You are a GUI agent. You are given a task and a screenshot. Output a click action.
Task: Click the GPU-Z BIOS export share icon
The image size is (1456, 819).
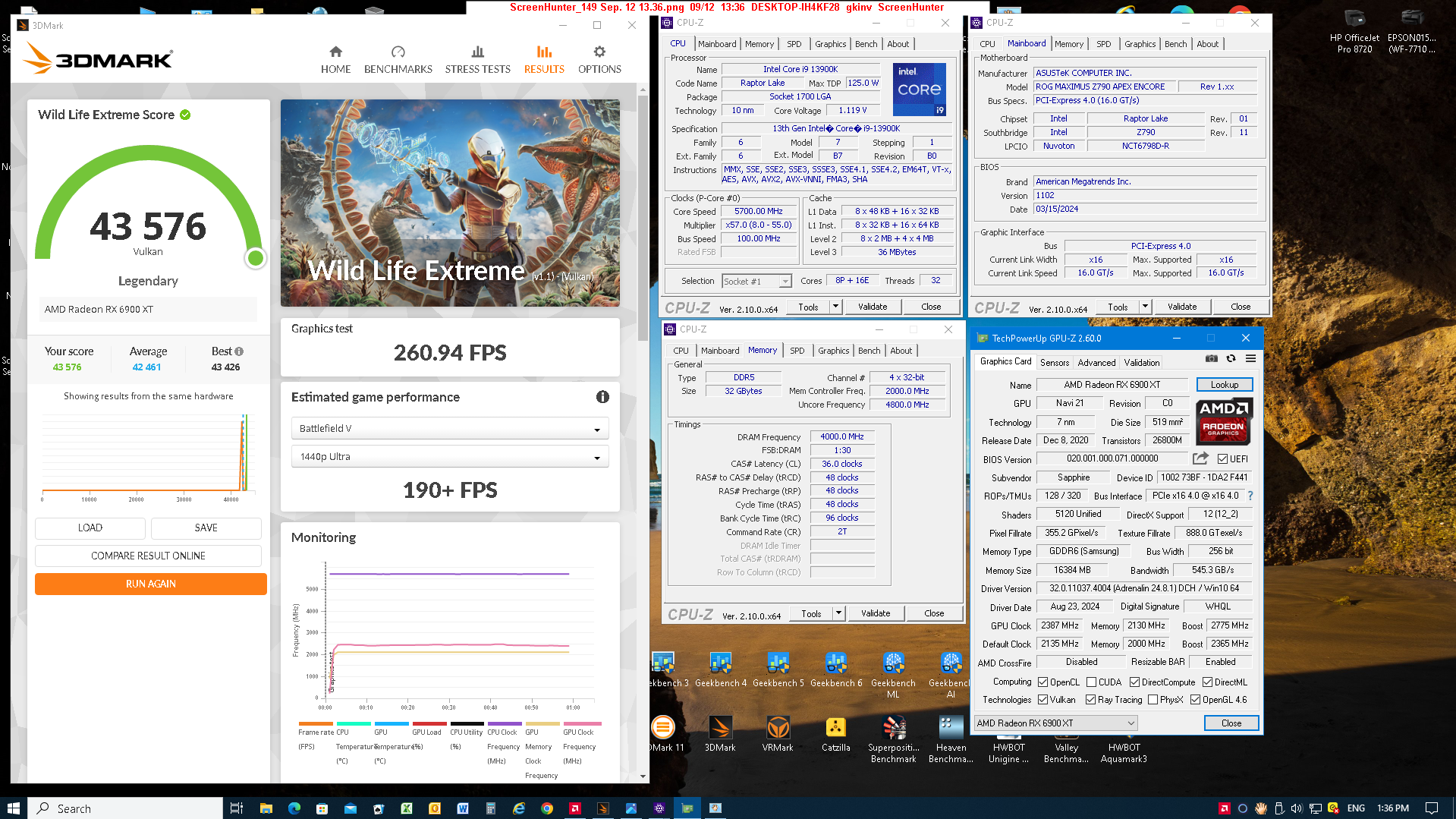(1200, 458)
